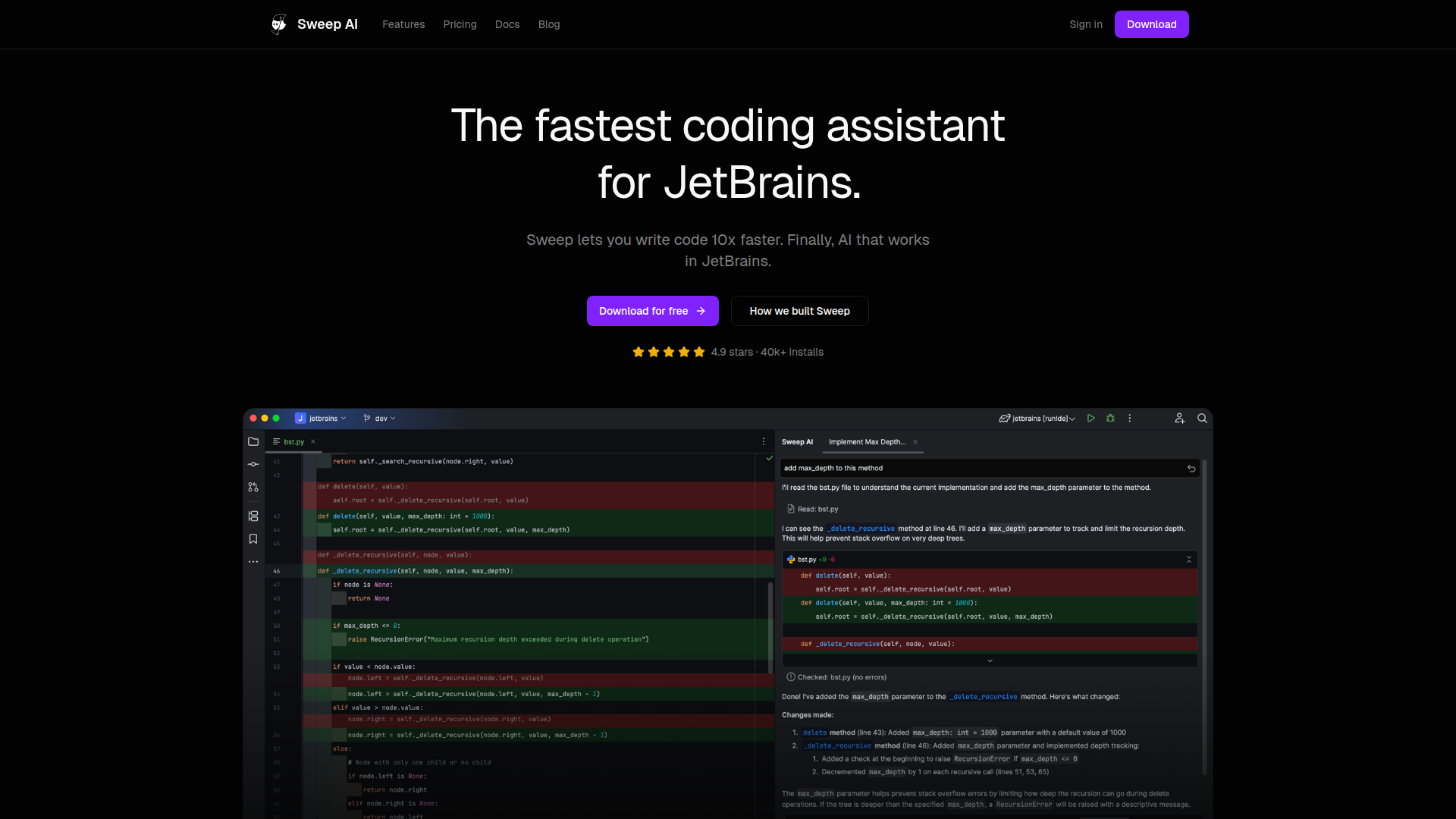The image size is (1456, 819).
Task: Switch to the Implement Max Depth tab
Action: tap(867, 442)
